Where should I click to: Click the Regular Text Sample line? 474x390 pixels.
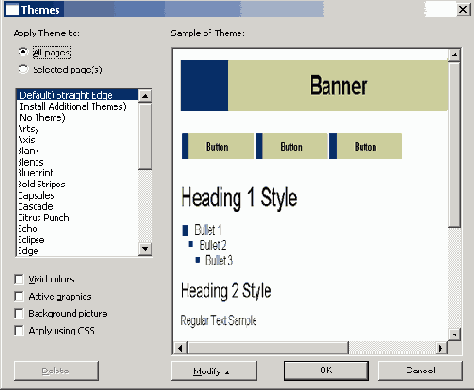click(218, 320)
